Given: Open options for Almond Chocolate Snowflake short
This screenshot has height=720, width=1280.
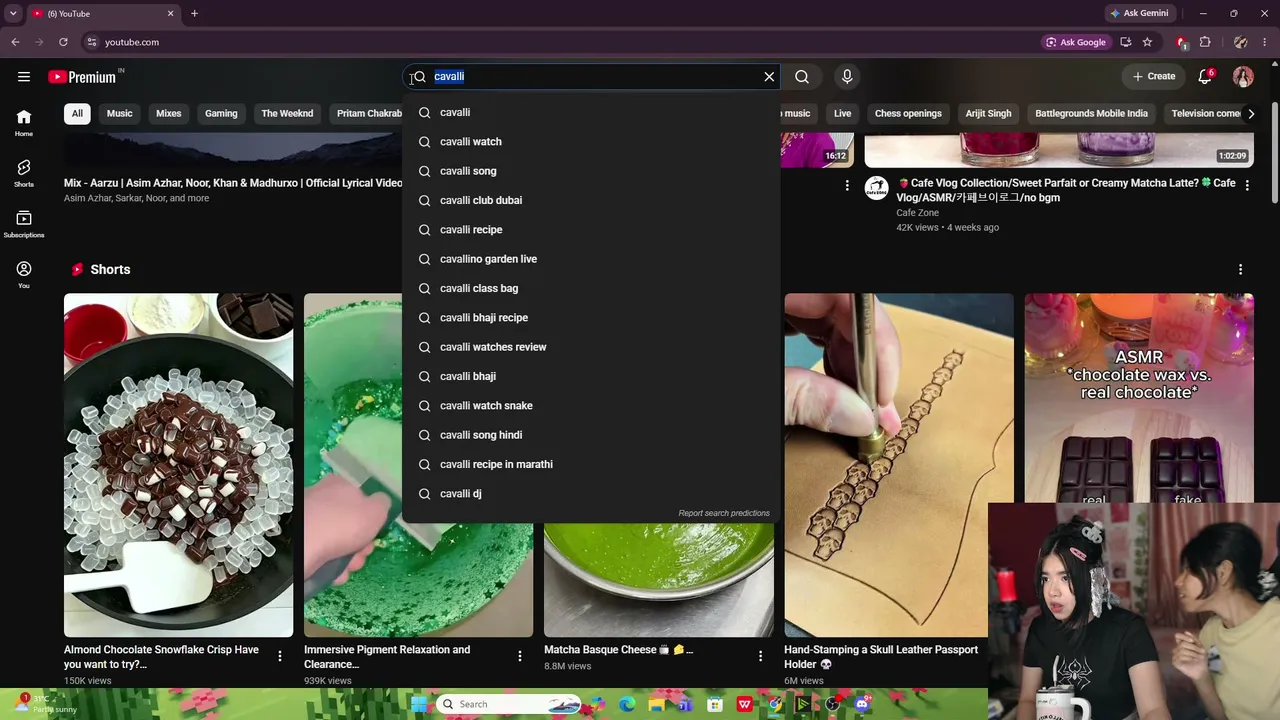Looking at the screenshot, I should (280, 656).
